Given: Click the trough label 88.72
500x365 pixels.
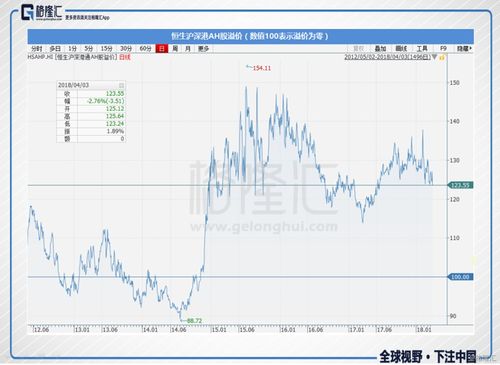Looking at the screenshot, I should click(194, 321).
